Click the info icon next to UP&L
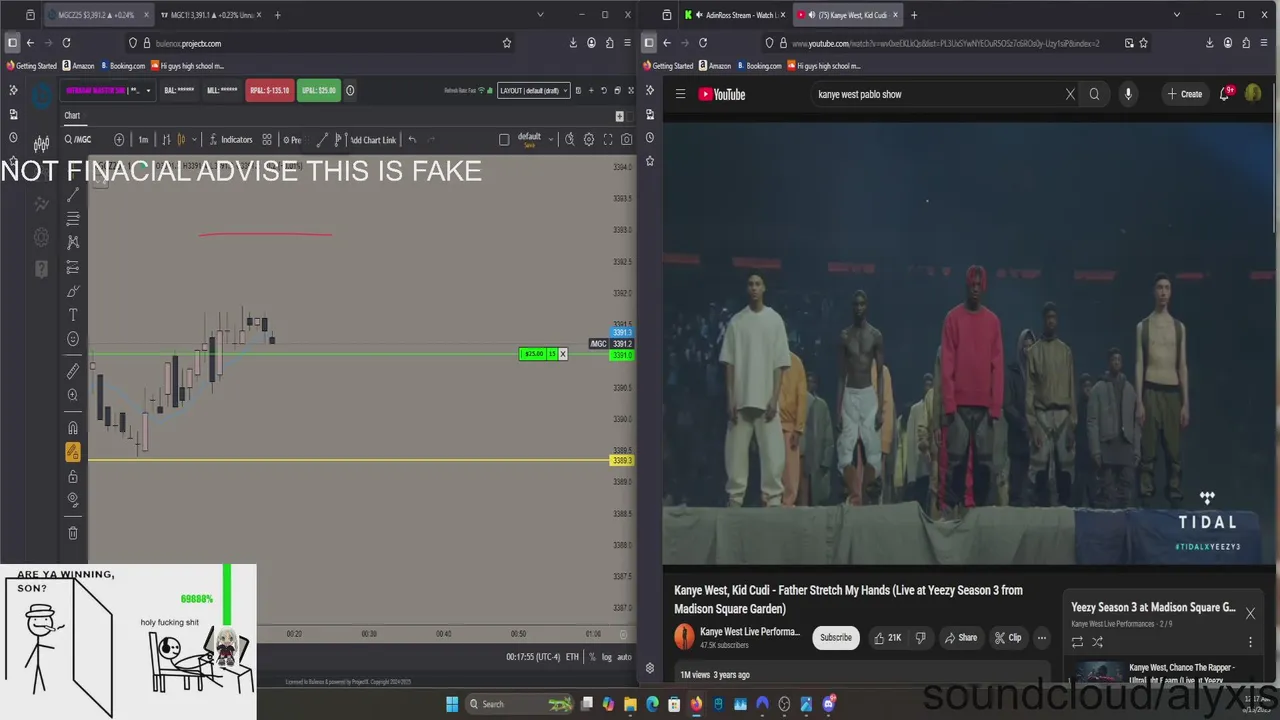The image size is (1280, 720). pos(350,90)
